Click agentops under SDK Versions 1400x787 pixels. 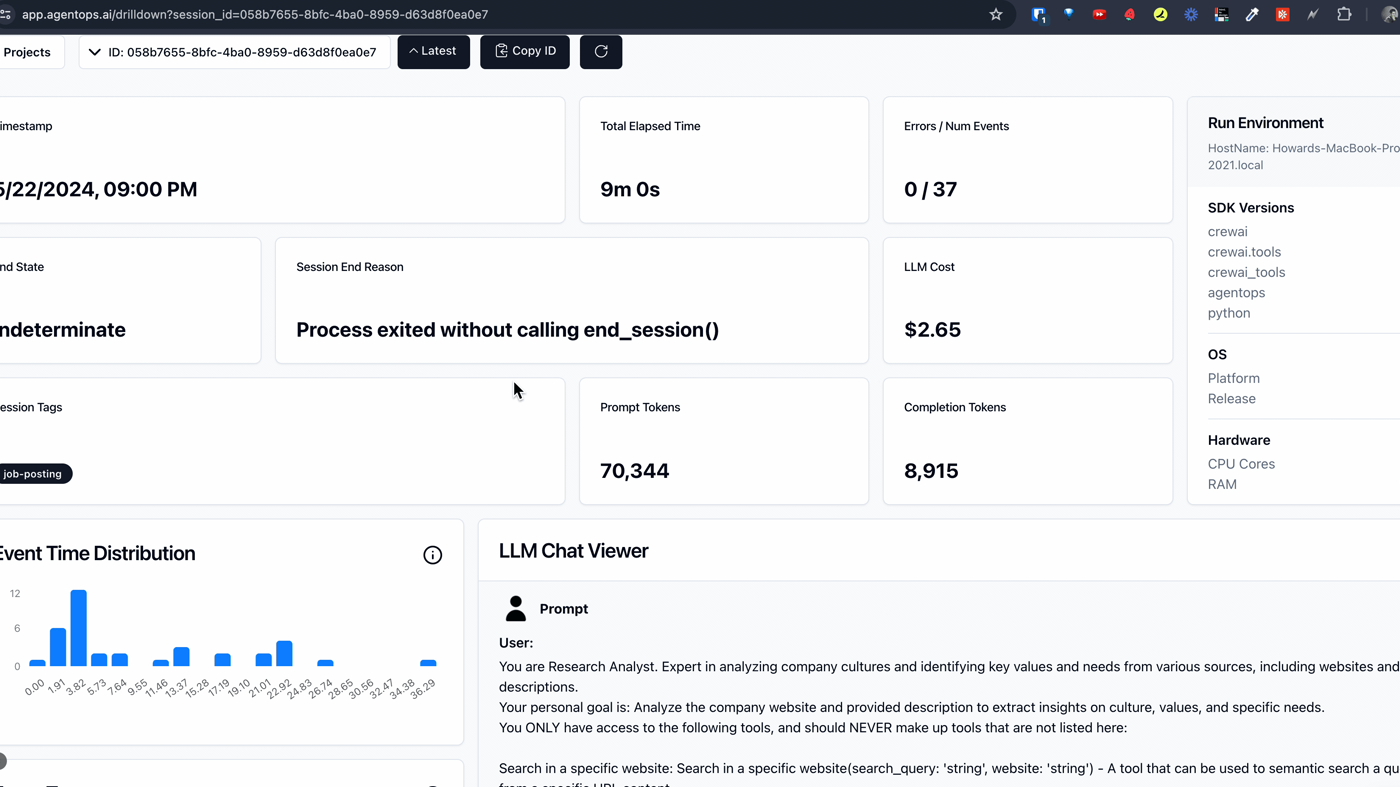(1236, 293)
